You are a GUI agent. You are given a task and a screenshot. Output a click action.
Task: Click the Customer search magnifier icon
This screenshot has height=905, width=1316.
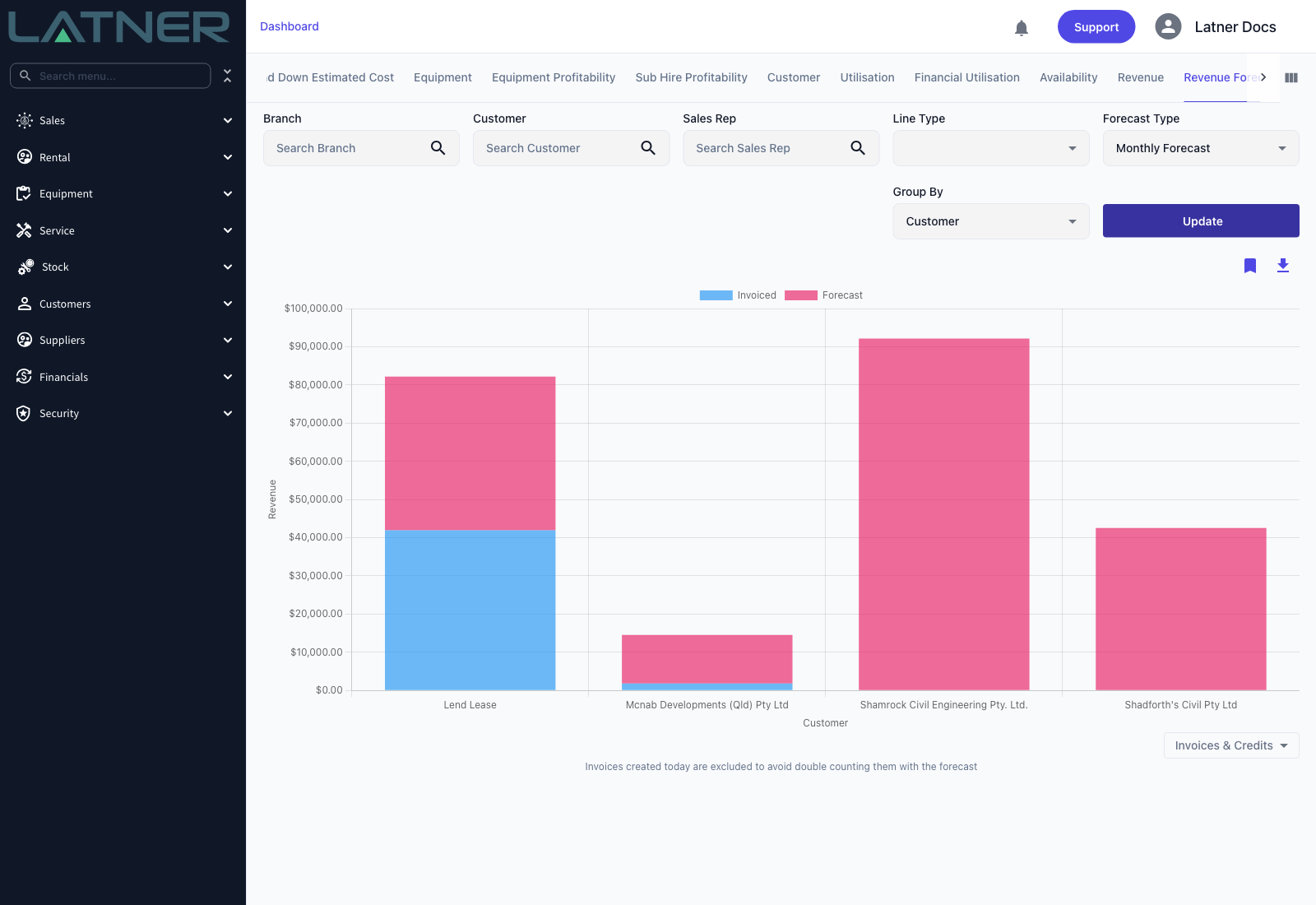click(x=648, y=148)
